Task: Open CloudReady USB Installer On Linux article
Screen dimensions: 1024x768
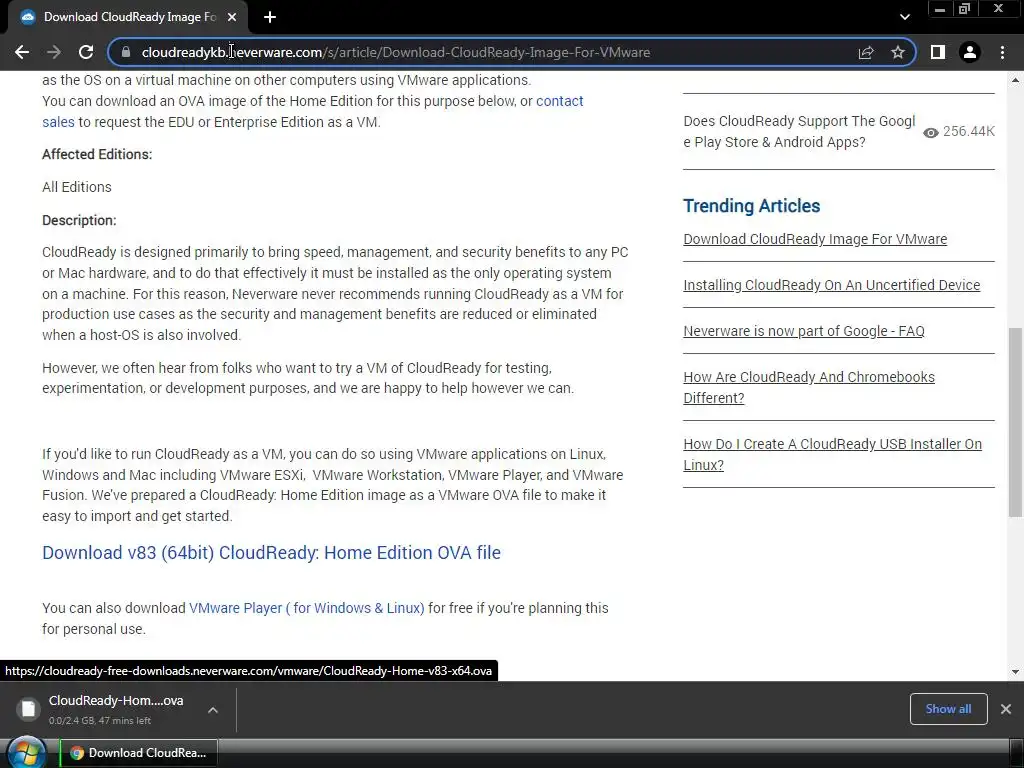Action: [x=832, y=455]
